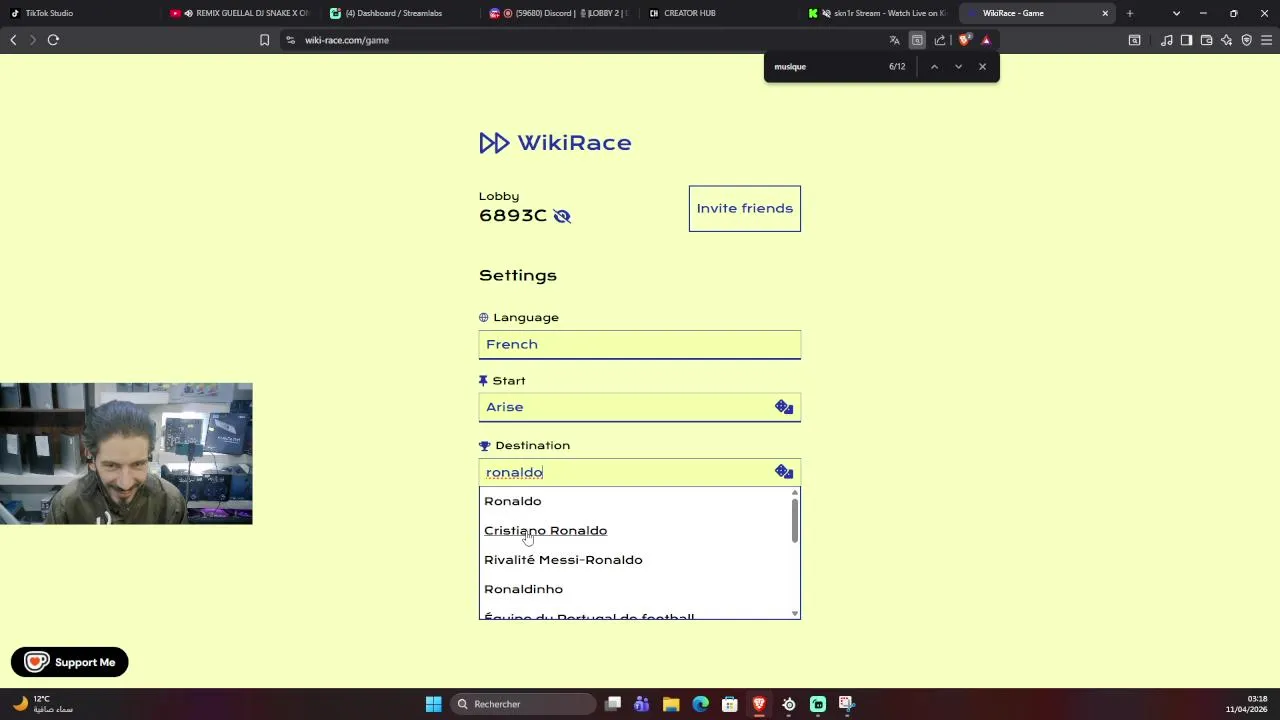
Task: Open the media control music note icon
Action: coord(1167,40)
